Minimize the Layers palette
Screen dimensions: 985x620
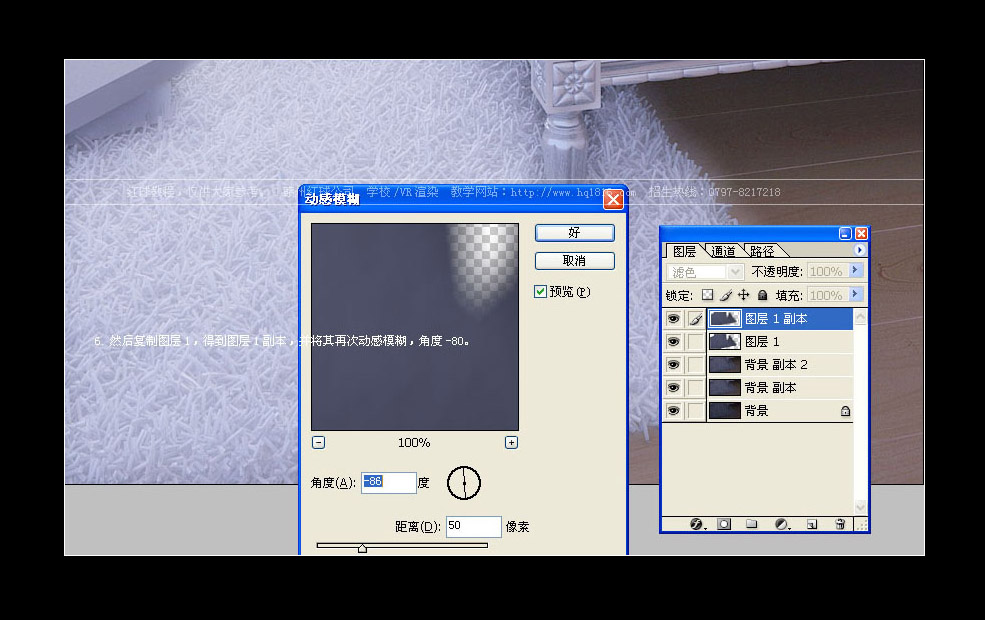[x=845, y=233]
